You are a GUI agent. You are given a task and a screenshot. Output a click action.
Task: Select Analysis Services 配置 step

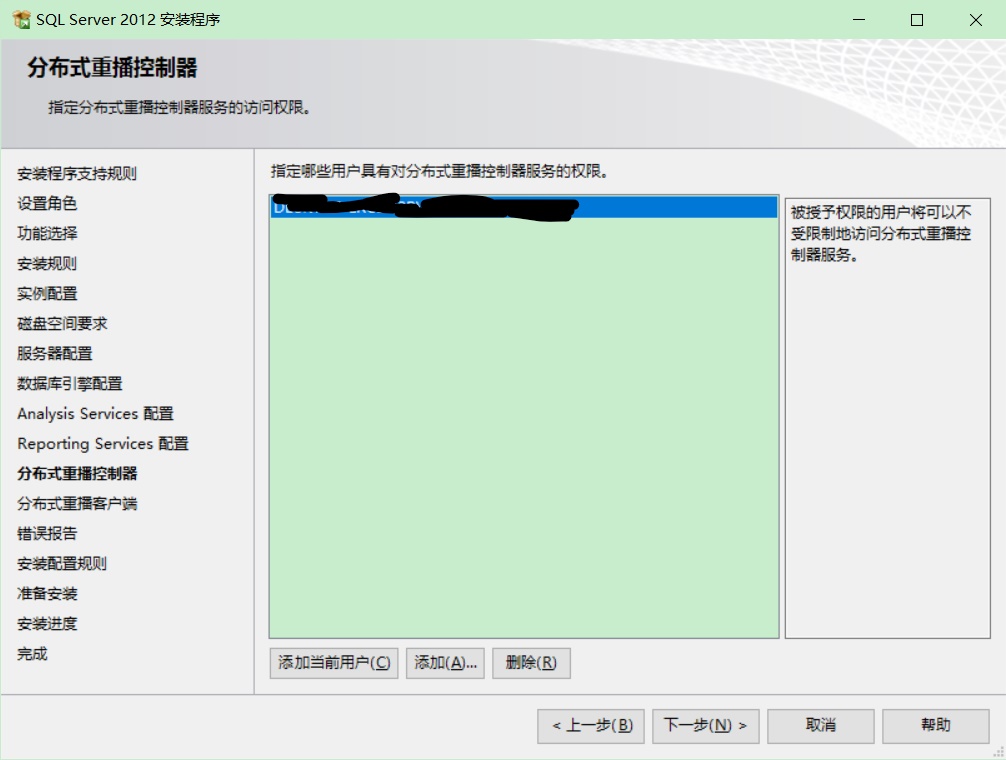[96, 414]
